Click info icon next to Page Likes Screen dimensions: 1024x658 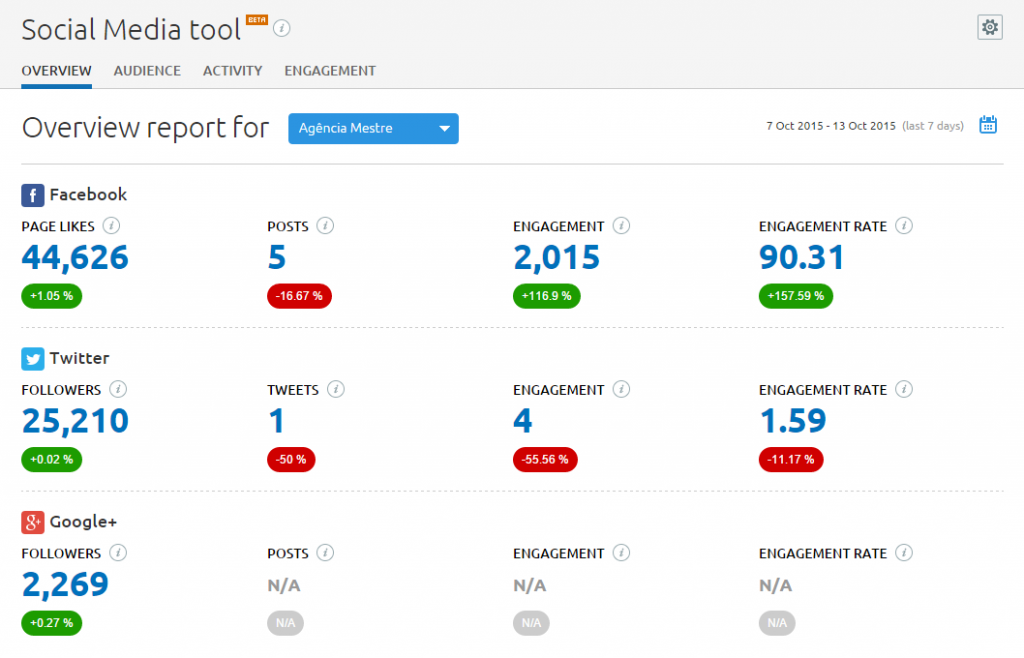click(x=112, y=226)
